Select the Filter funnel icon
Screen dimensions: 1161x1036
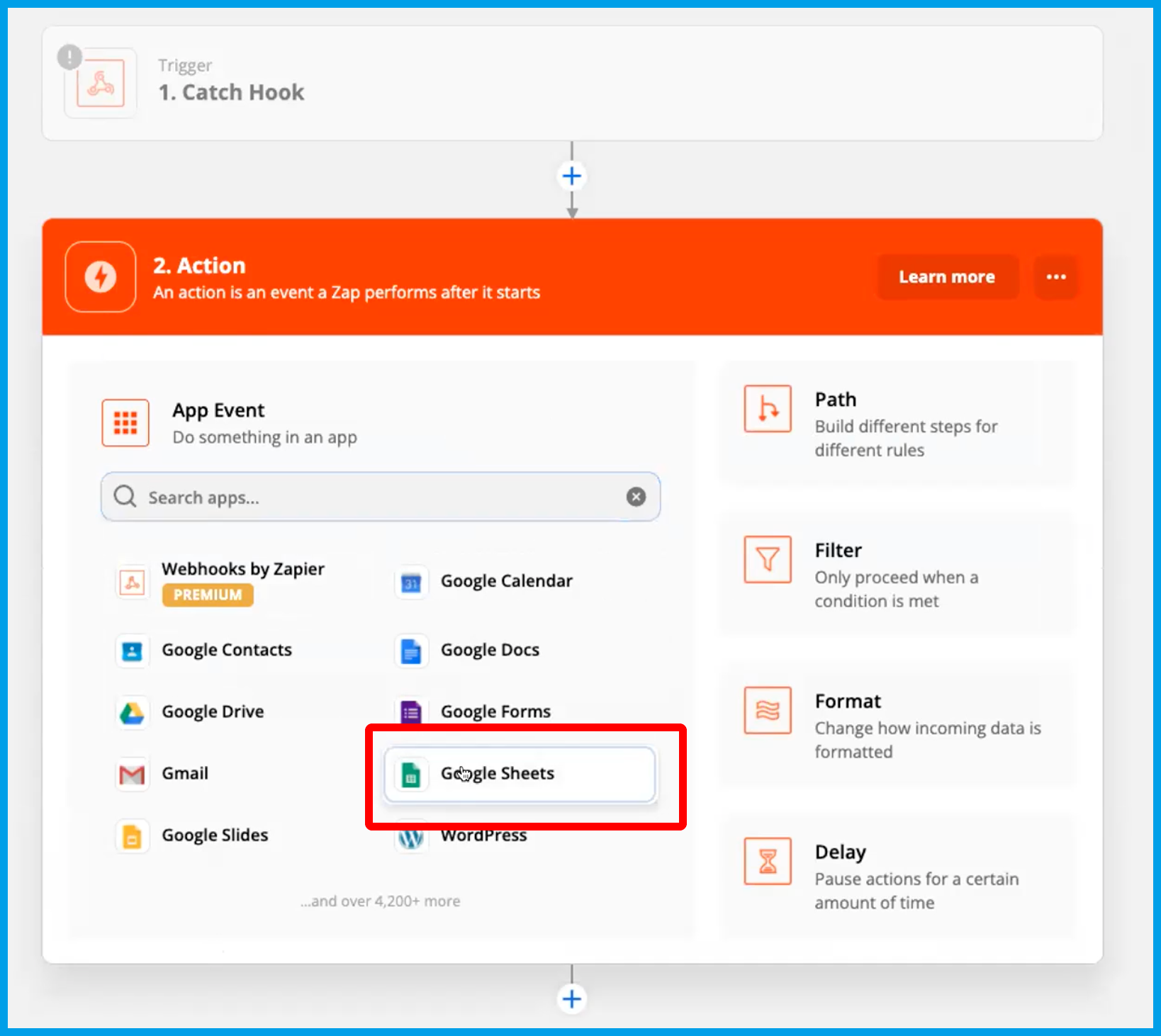click(767, 560)
